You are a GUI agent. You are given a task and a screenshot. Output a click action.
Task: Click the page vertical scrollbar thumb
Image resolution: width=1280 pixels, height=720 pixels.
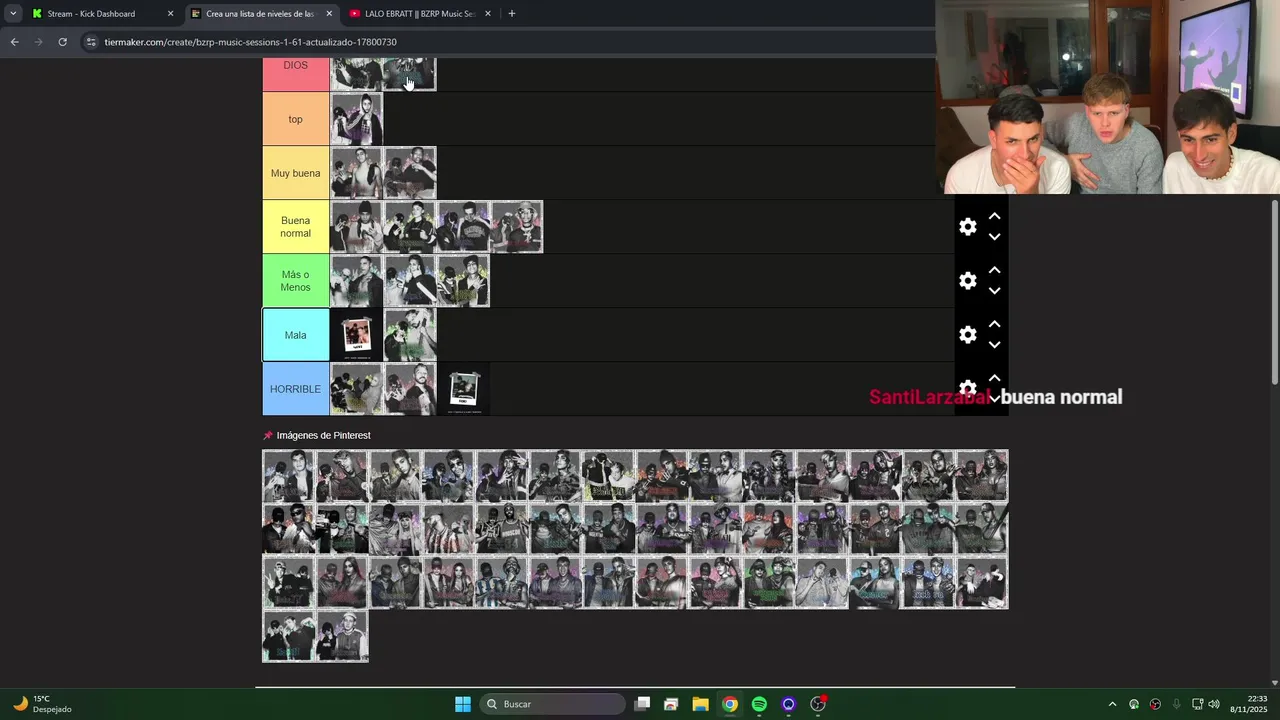coord(1274,290)
